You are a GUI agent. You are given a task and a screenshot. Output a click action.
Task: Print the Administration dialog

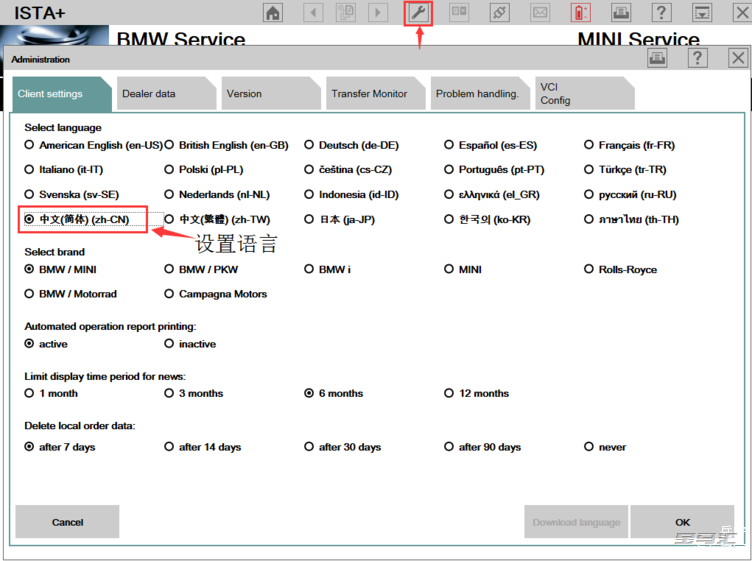(x=657, y=58)
